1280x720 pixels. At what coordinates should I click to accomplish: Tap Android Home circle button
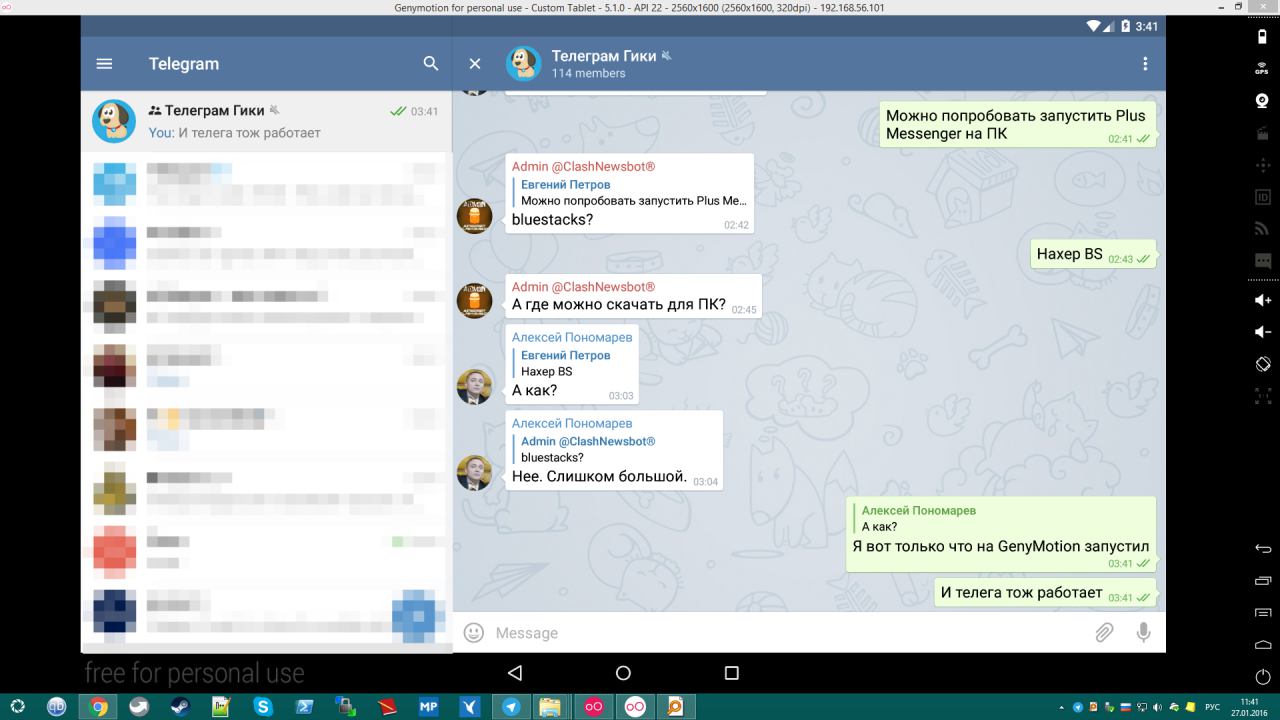[x=623, y=673]
